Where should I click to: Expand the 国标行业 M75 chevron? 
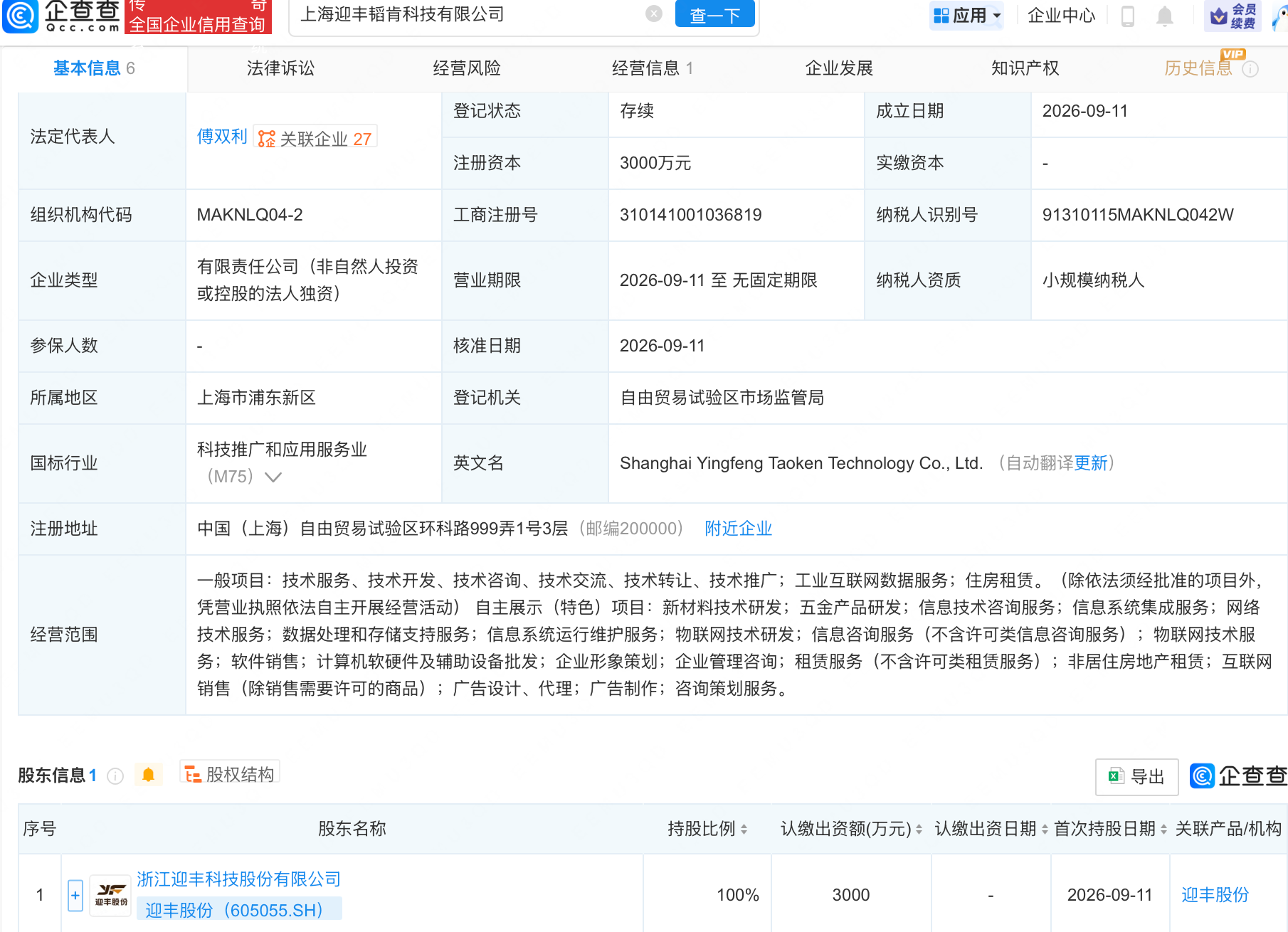[x=273, y=477]
